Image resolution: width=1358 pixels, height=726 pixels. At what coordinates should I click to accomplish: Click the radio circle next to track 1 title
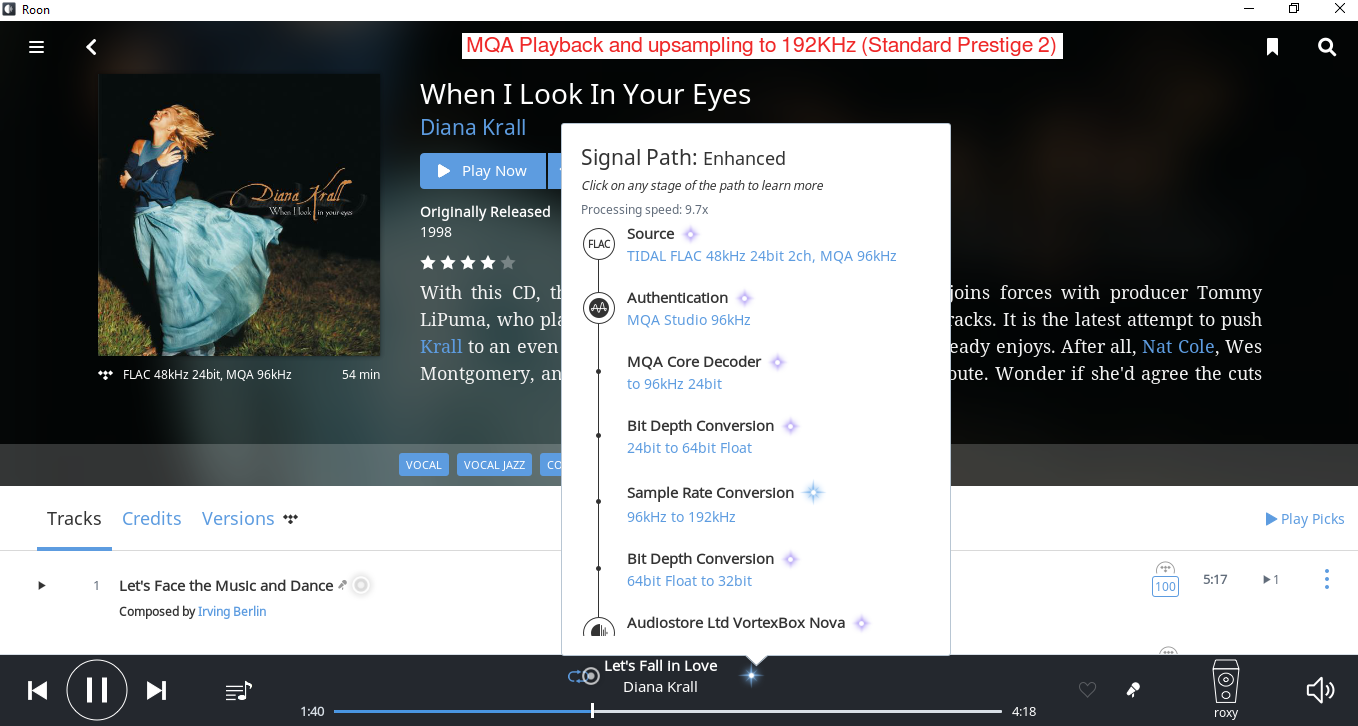[361, 585]
